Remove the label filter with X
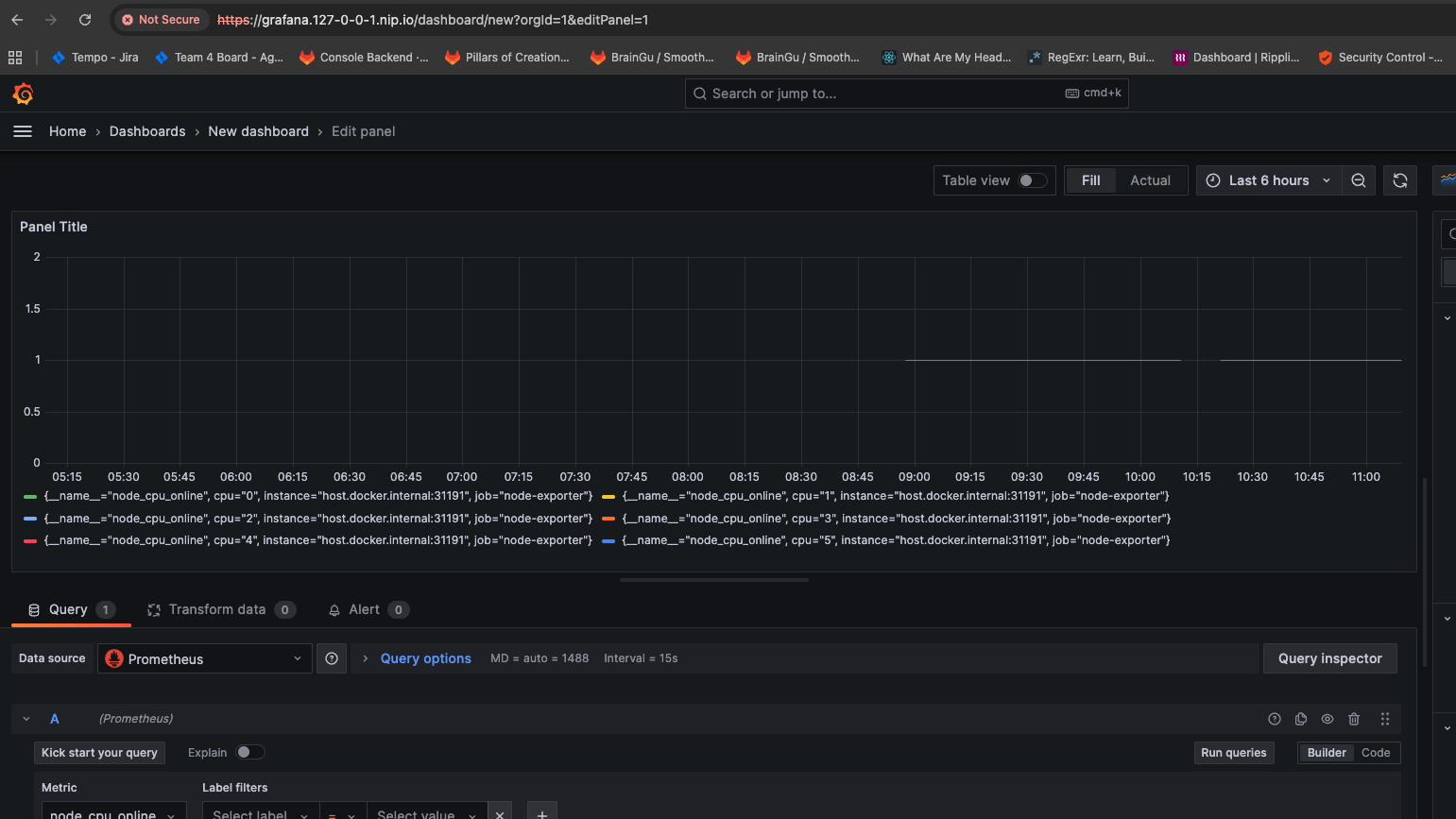The width and height of the screenshot is (1456, 819). pos(500,813)
